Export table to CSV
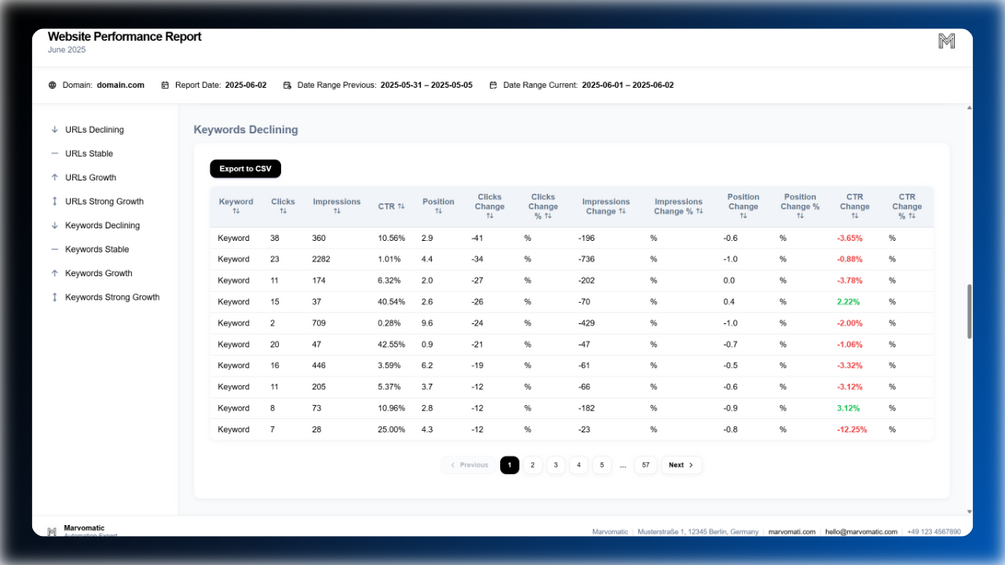Viewport: 1005px width, 565px height. pos(245,168)
